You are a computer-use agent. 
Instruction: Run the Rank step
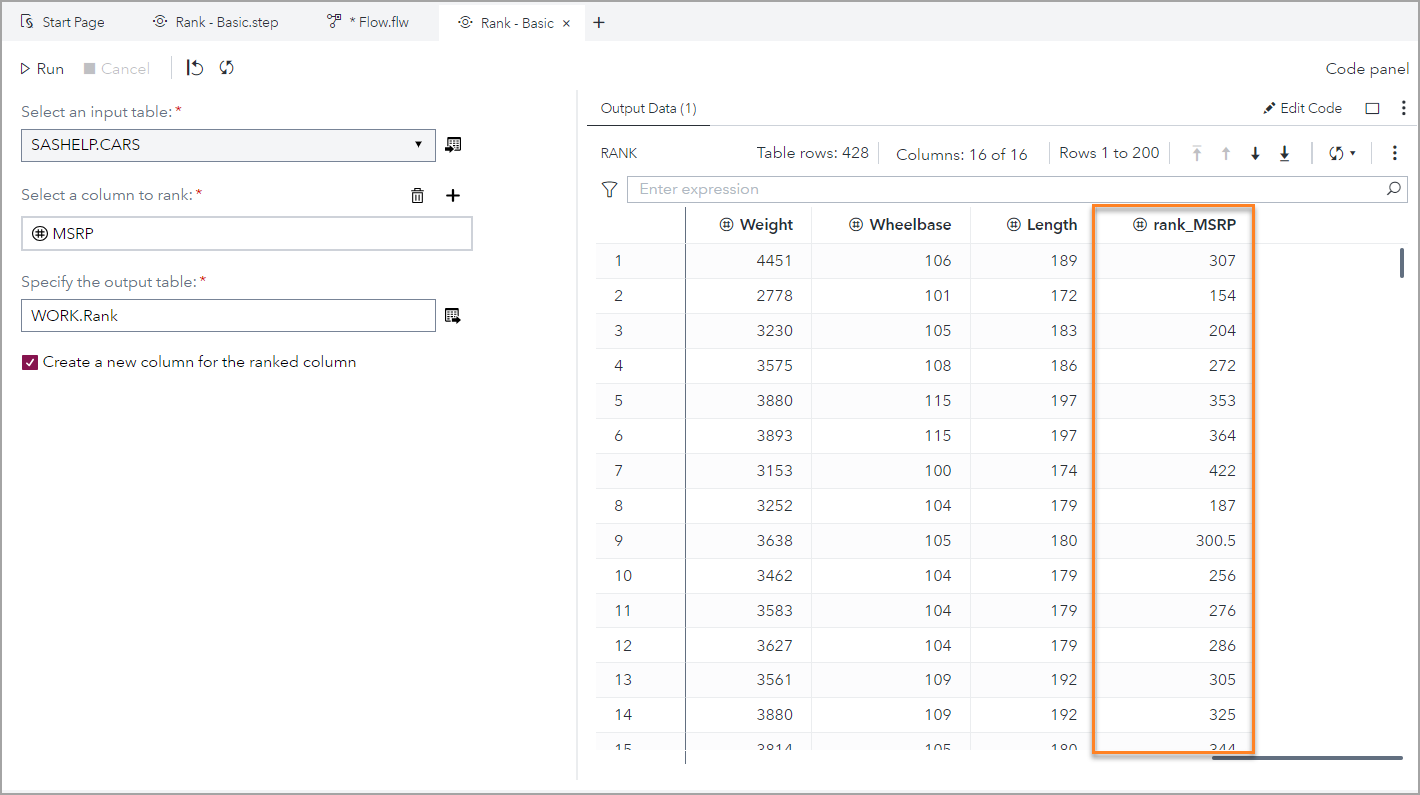tap(41, 68)
